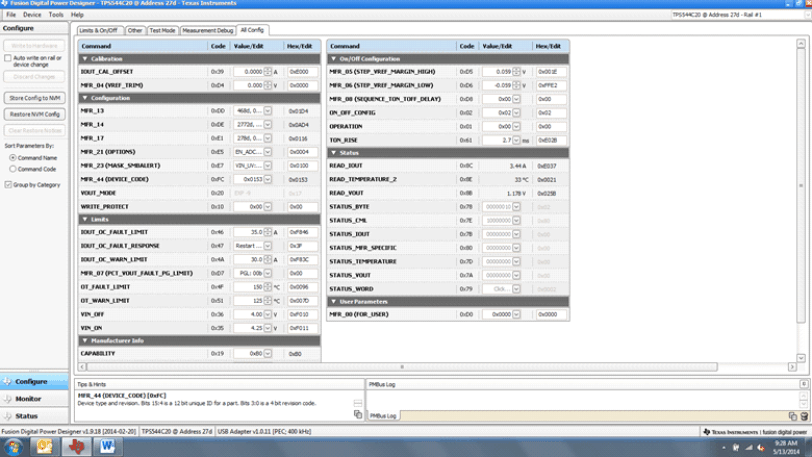Open the Help menu

[x=77, y=15]
